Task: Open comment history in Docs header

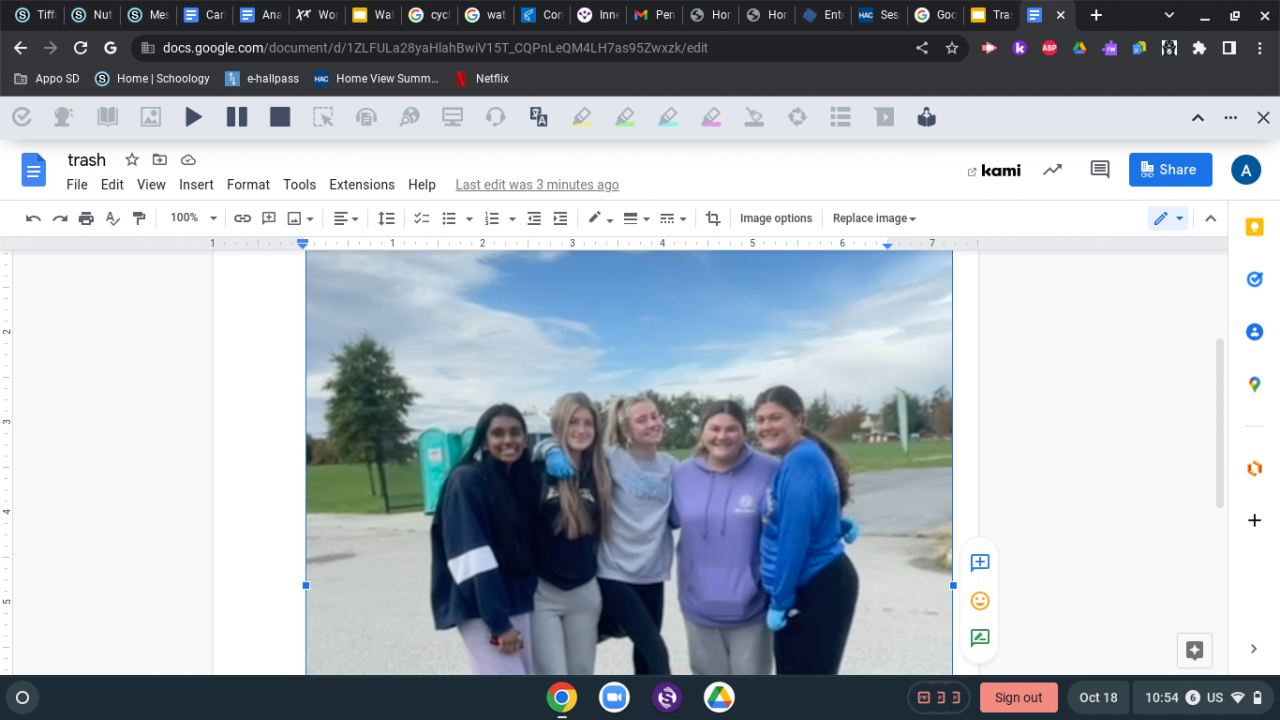Action: (x=1100, y=170)
